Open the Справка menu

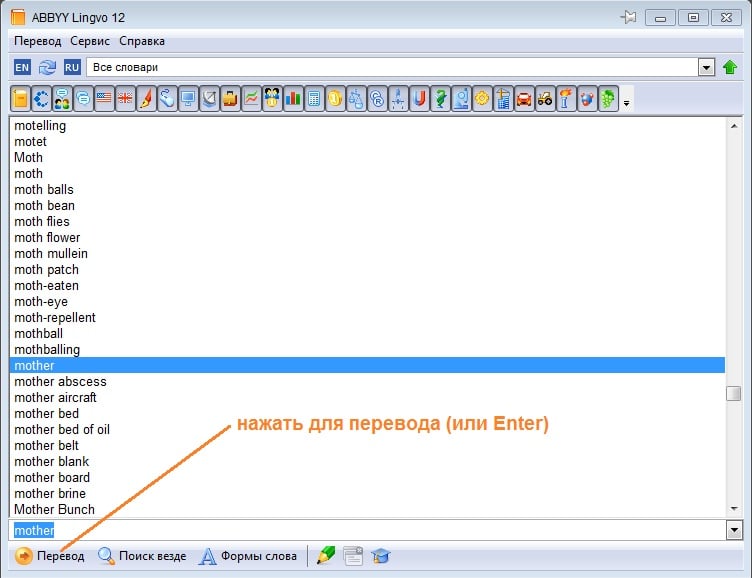coord(142,41)
